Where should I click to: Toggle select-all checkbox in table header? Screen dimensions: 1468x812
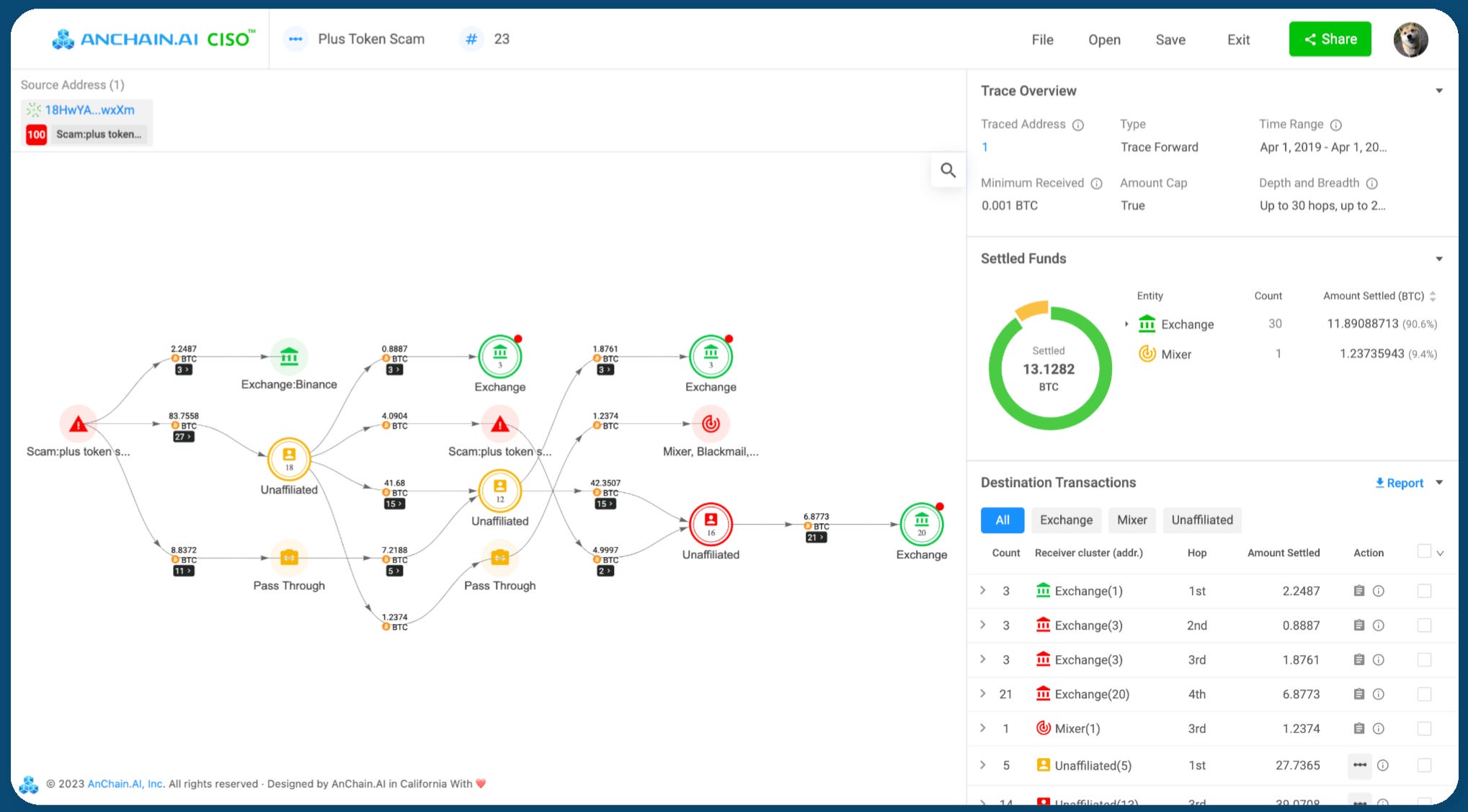(1424, 552)
